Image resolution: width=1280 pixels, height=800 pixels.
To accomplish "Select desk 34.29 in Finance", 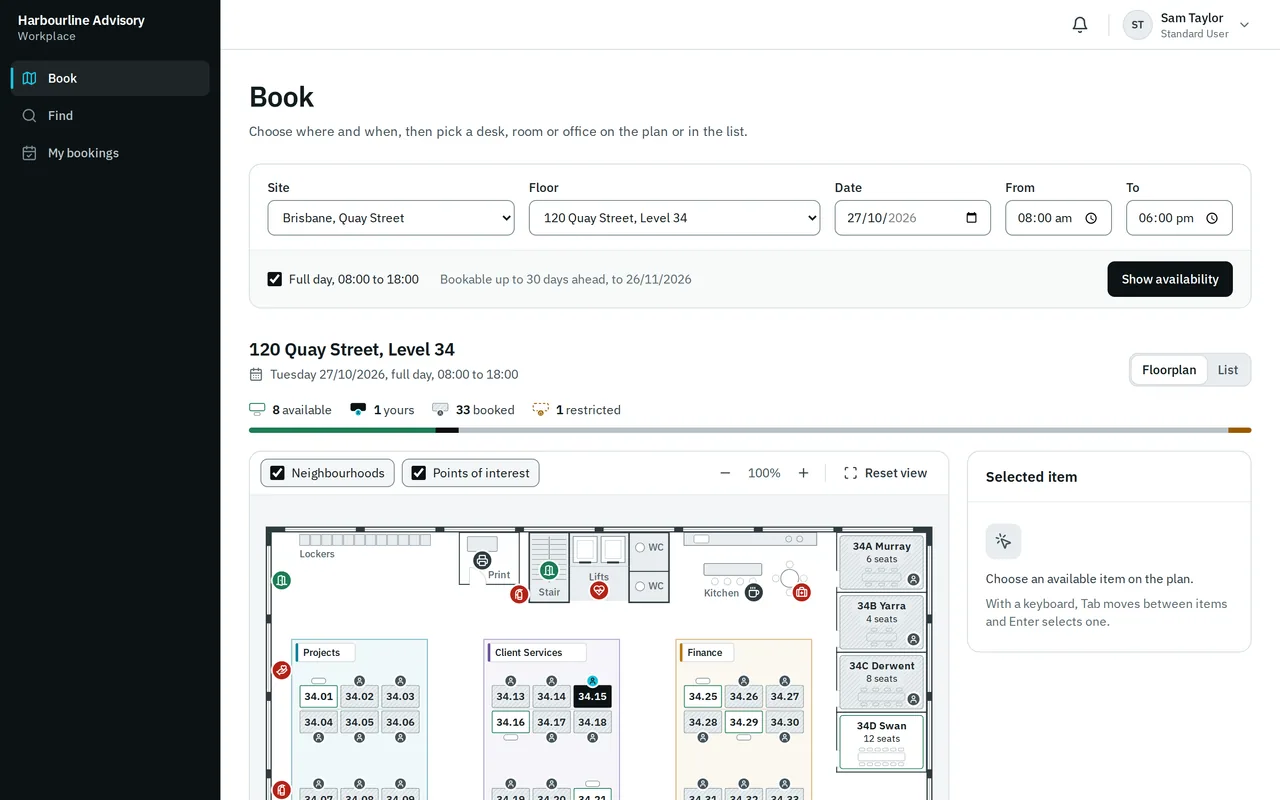I will point(744,722).
